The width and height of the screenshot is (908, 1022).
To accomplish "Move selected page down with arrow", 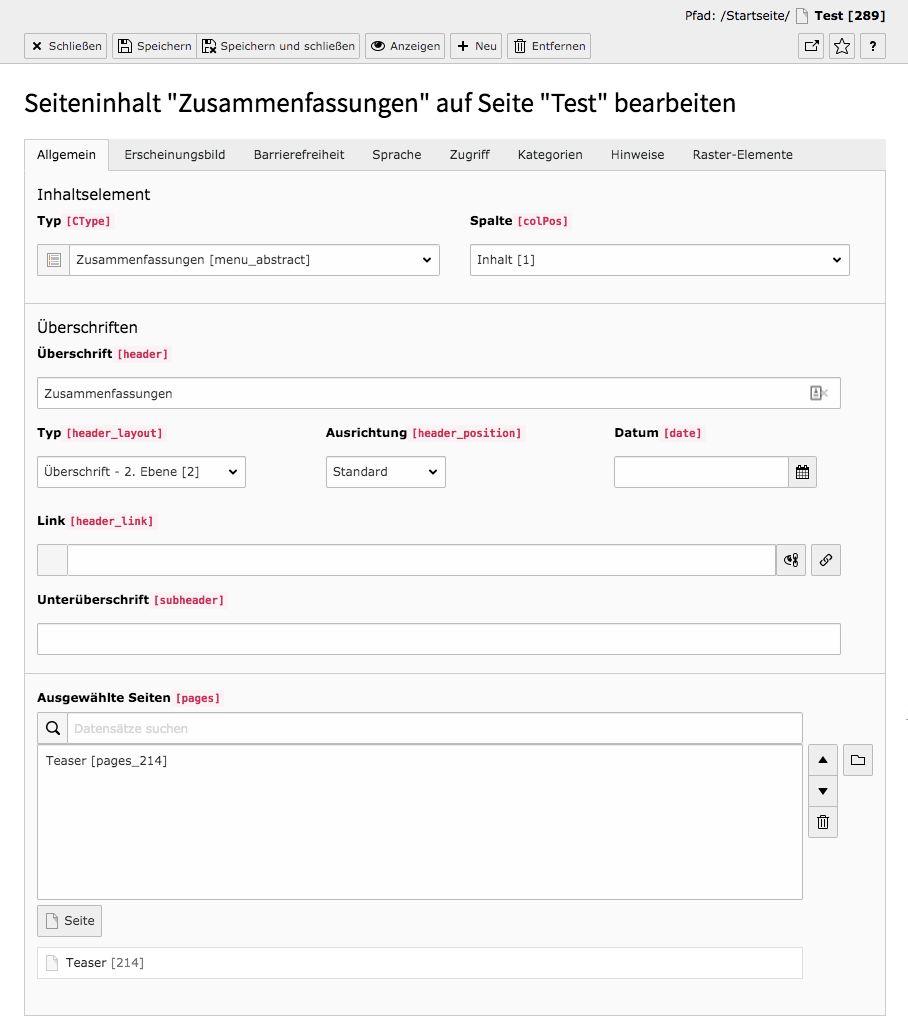I will [823, 791].
